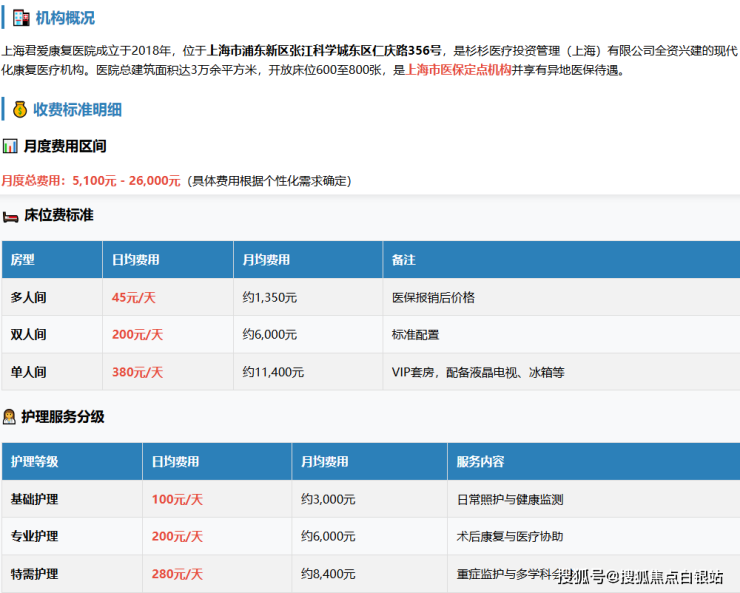
Task: Select the 护理等级 column header
Action: point(35,462)
